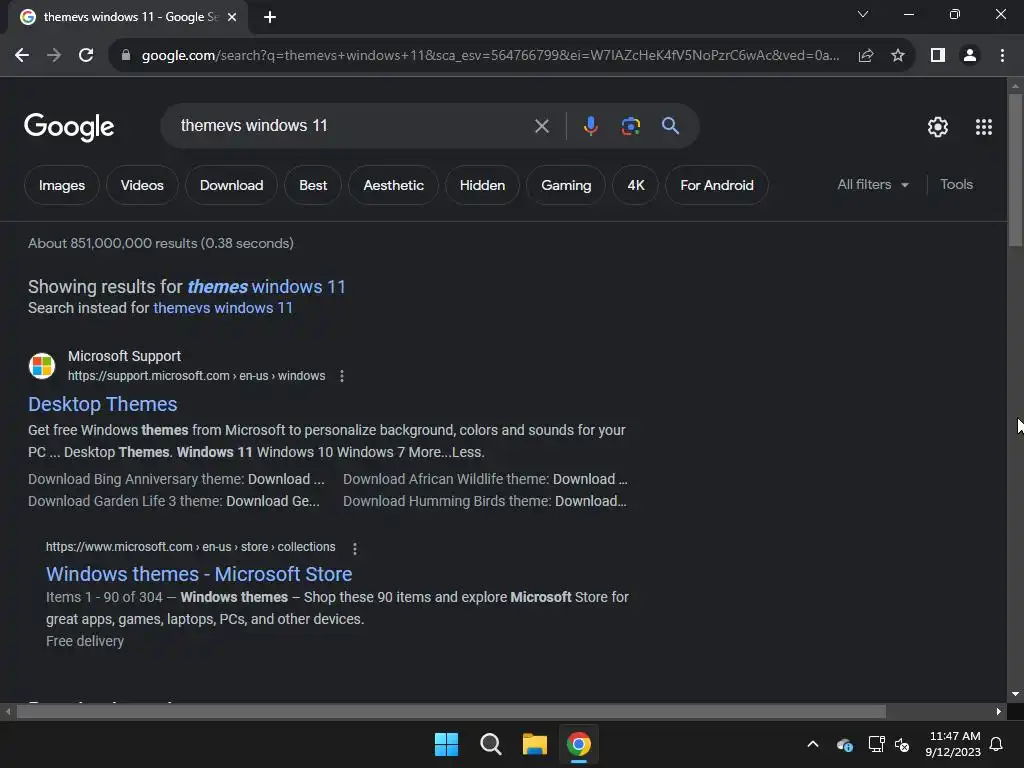Open the Windows Start menu
Image resolution: width=1024 pixels, height=768 pixels.
click(447, 744)
